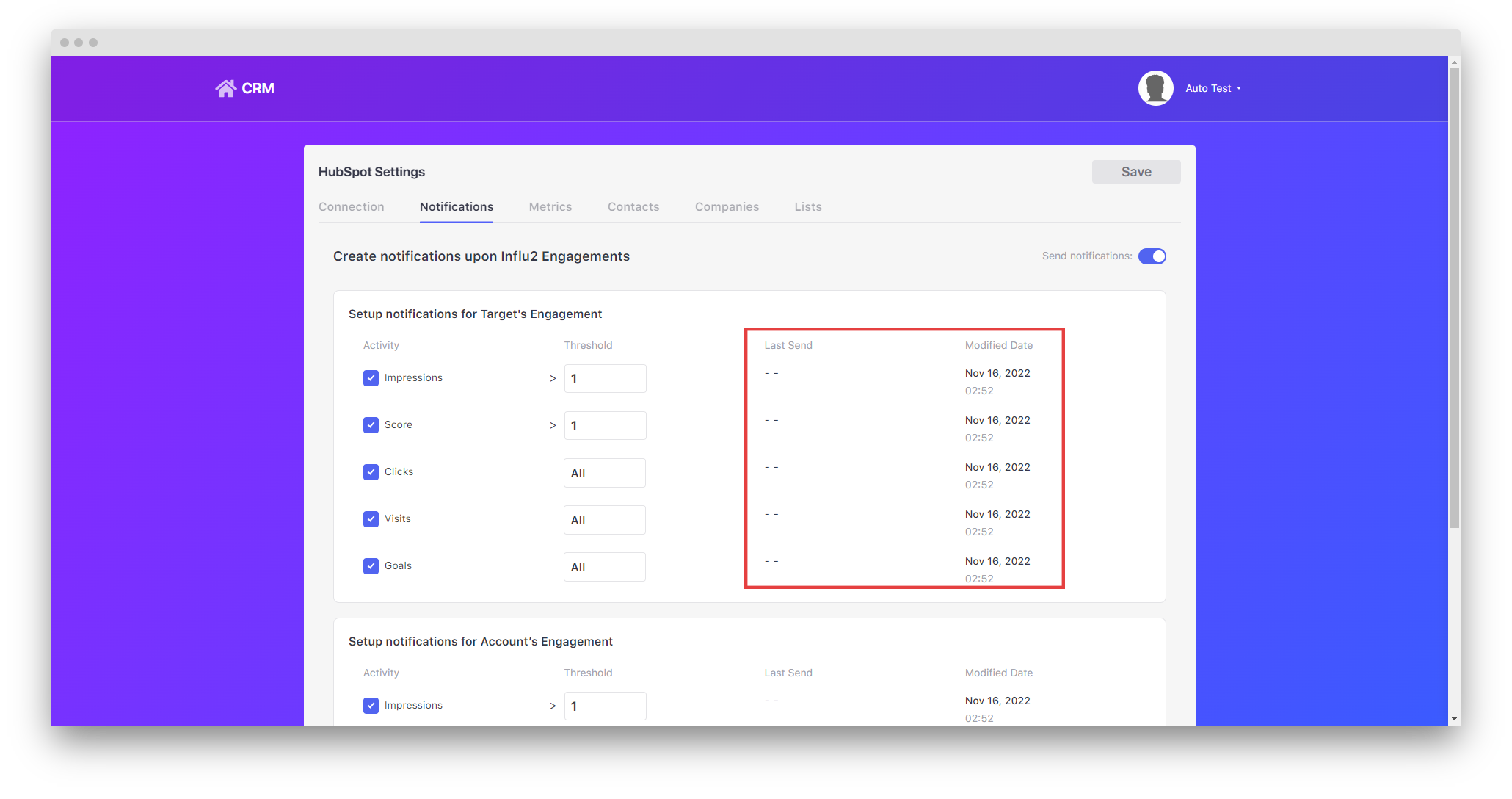Switch to the Connection tab
The height and width of the screenshot is (799, 1512).
coord(352,206)
